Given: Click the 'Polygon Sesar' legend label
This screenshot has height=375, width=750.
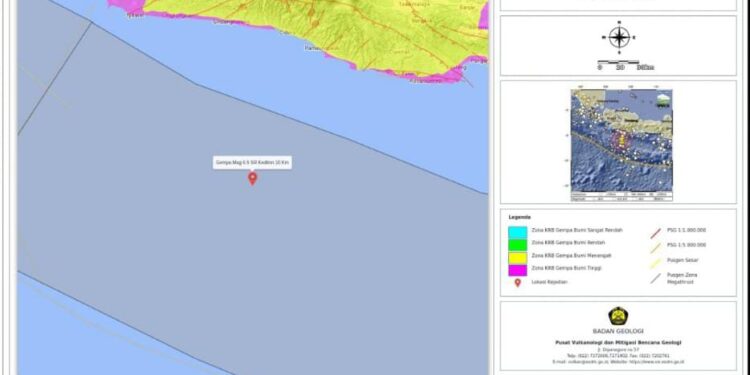Looking at the screenshot, I should click(683, 260).
